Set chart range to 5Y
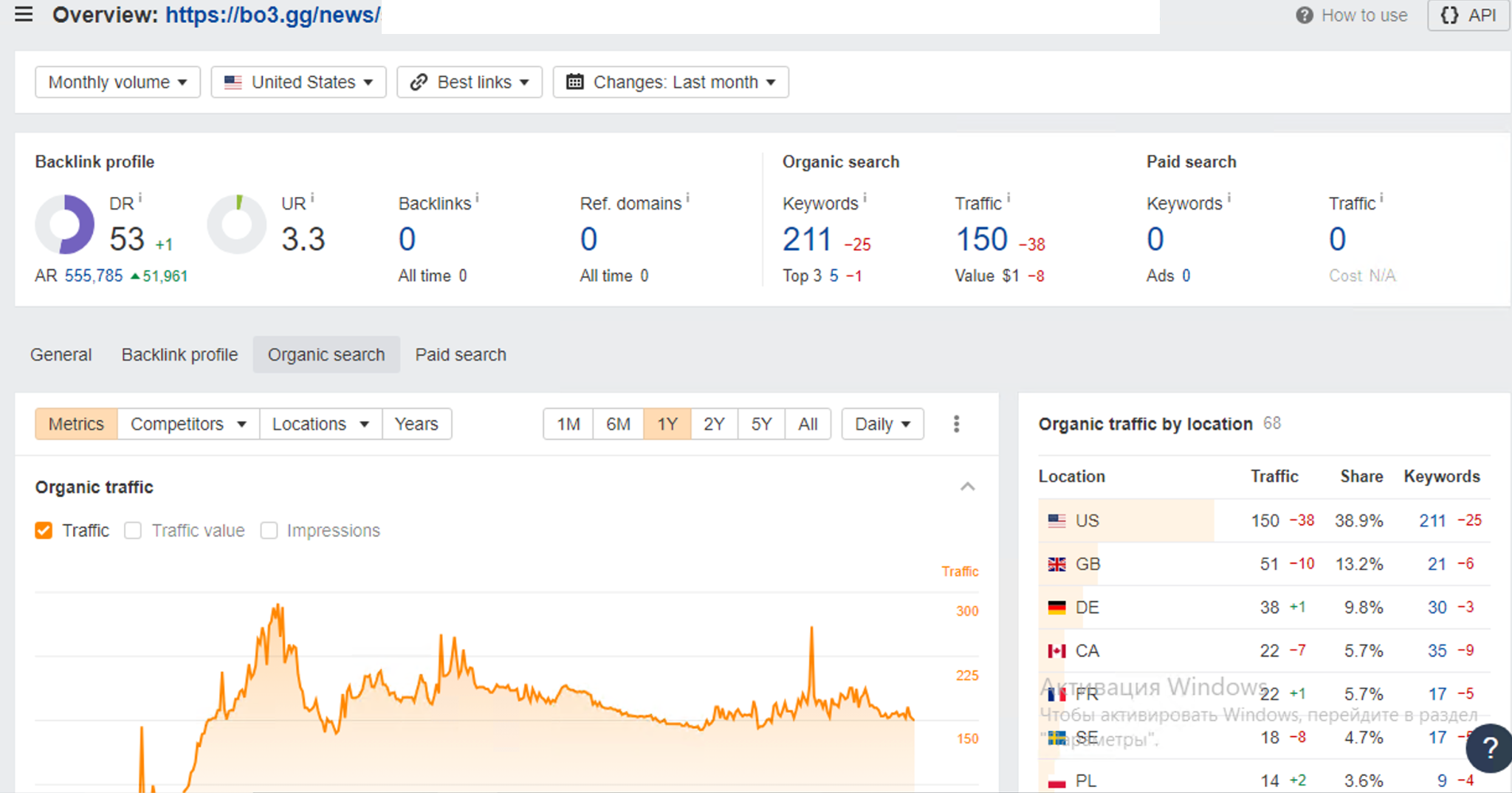Image resolution: width=1512 pixels, height=793 pixels. (761, 425)
